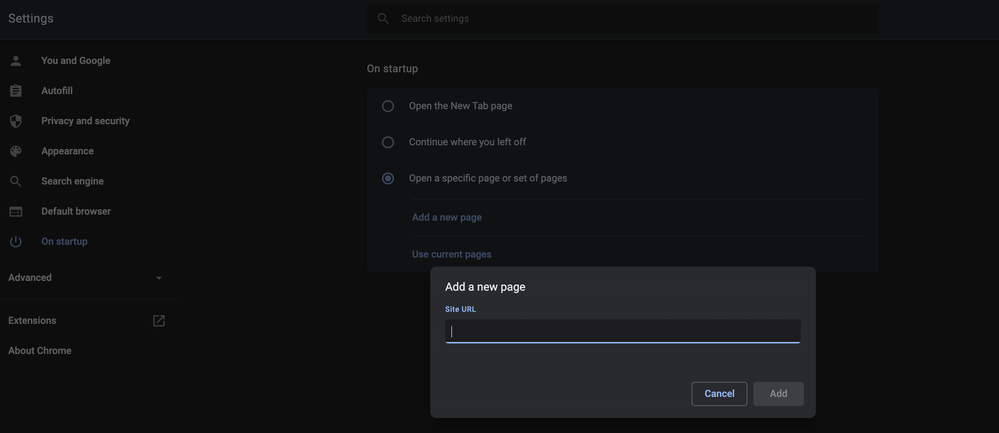Select Open a specific page radio
Screen dimensions: 999x433
click(x=387, y=178)
